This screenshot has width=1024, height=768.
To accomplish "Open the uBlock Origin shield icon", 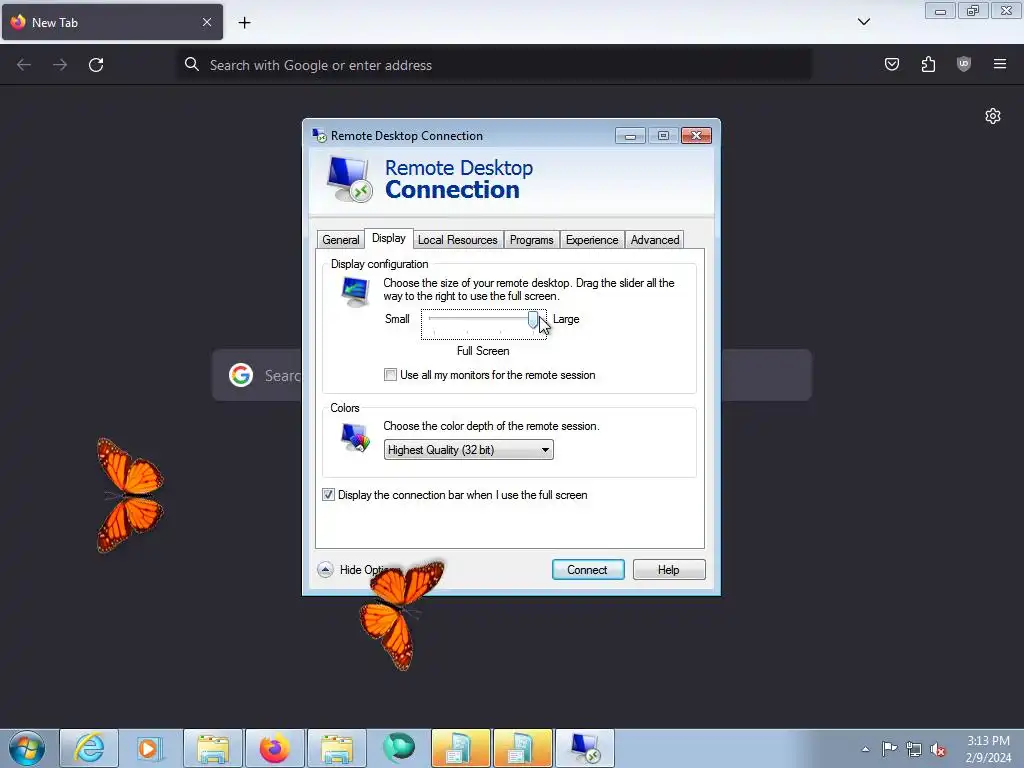I will point(964,64).
